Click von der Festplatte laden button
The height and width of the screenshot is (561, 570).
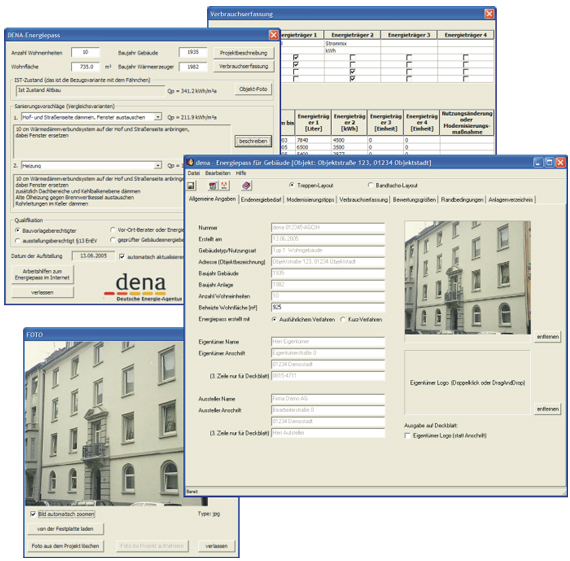pos(65,529)
